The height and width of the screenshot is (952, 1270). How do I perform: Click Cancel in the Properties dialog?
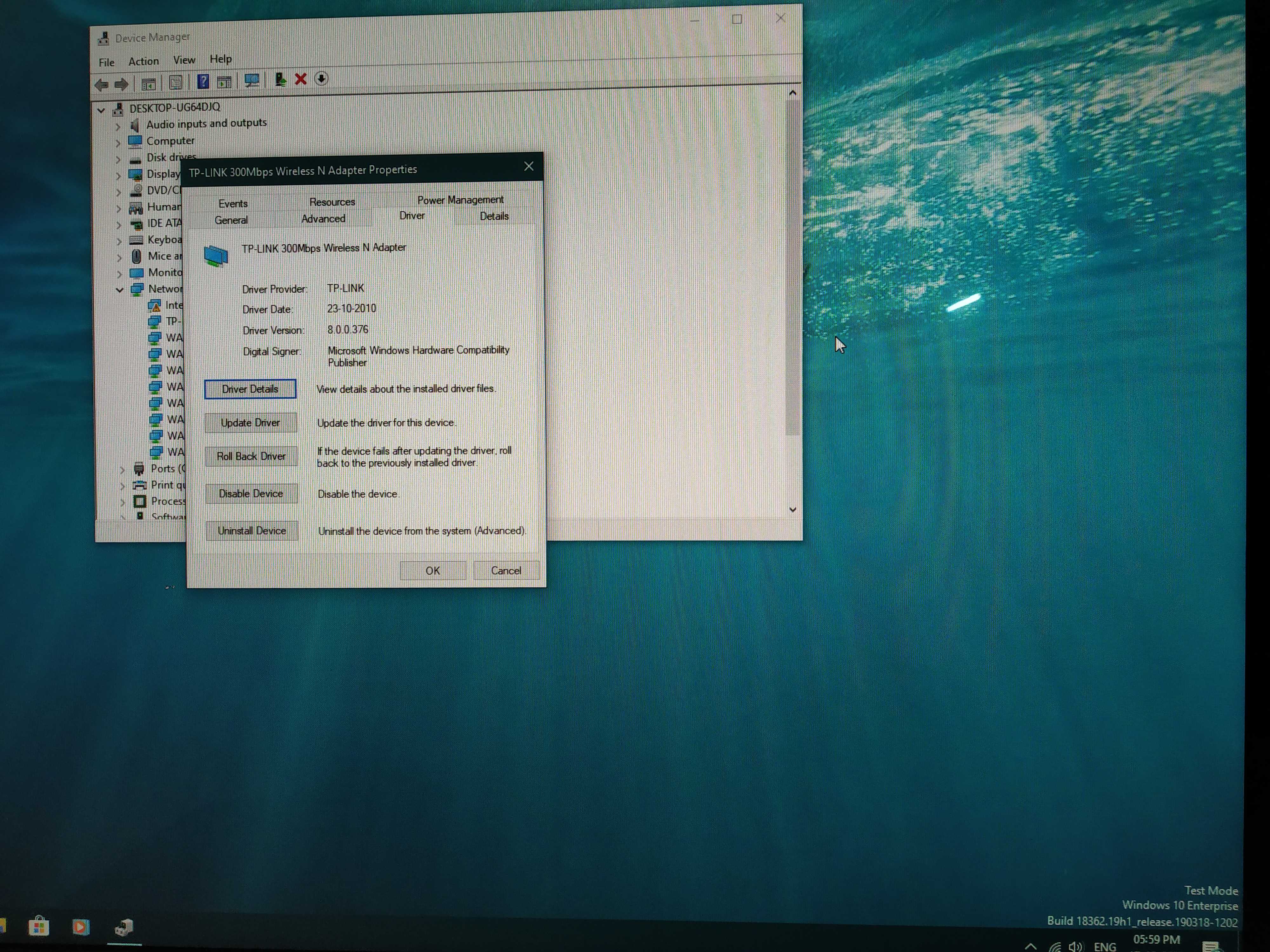[506, 570]
